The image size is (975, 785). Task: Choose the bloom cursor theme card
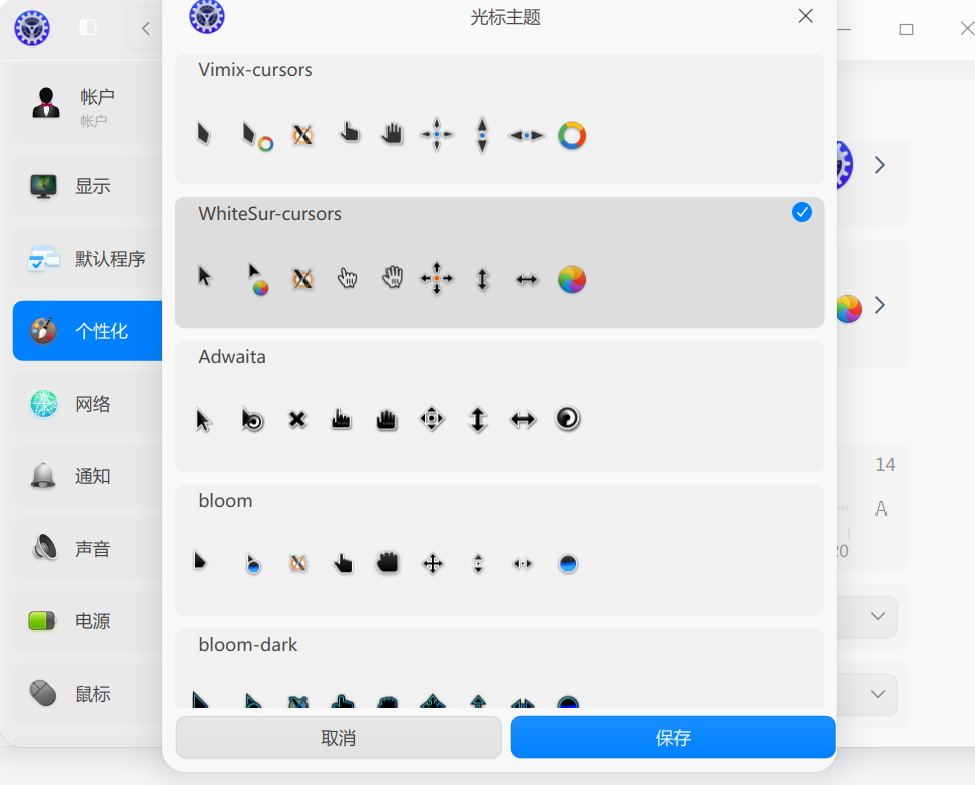[499, 550]
